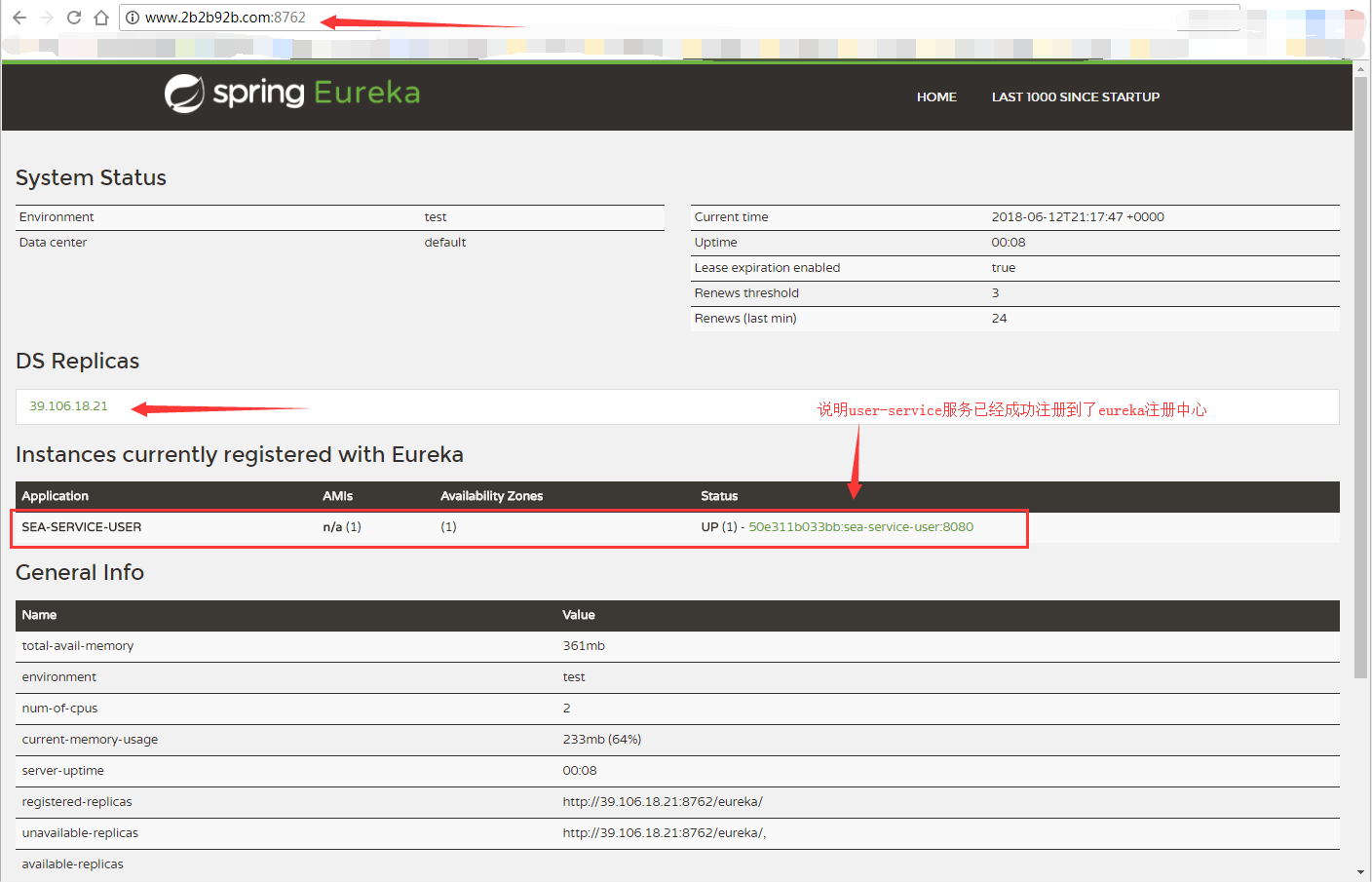Click the browser back arrow
This screenshot has width=1372, height=882.
pos(19,18)
